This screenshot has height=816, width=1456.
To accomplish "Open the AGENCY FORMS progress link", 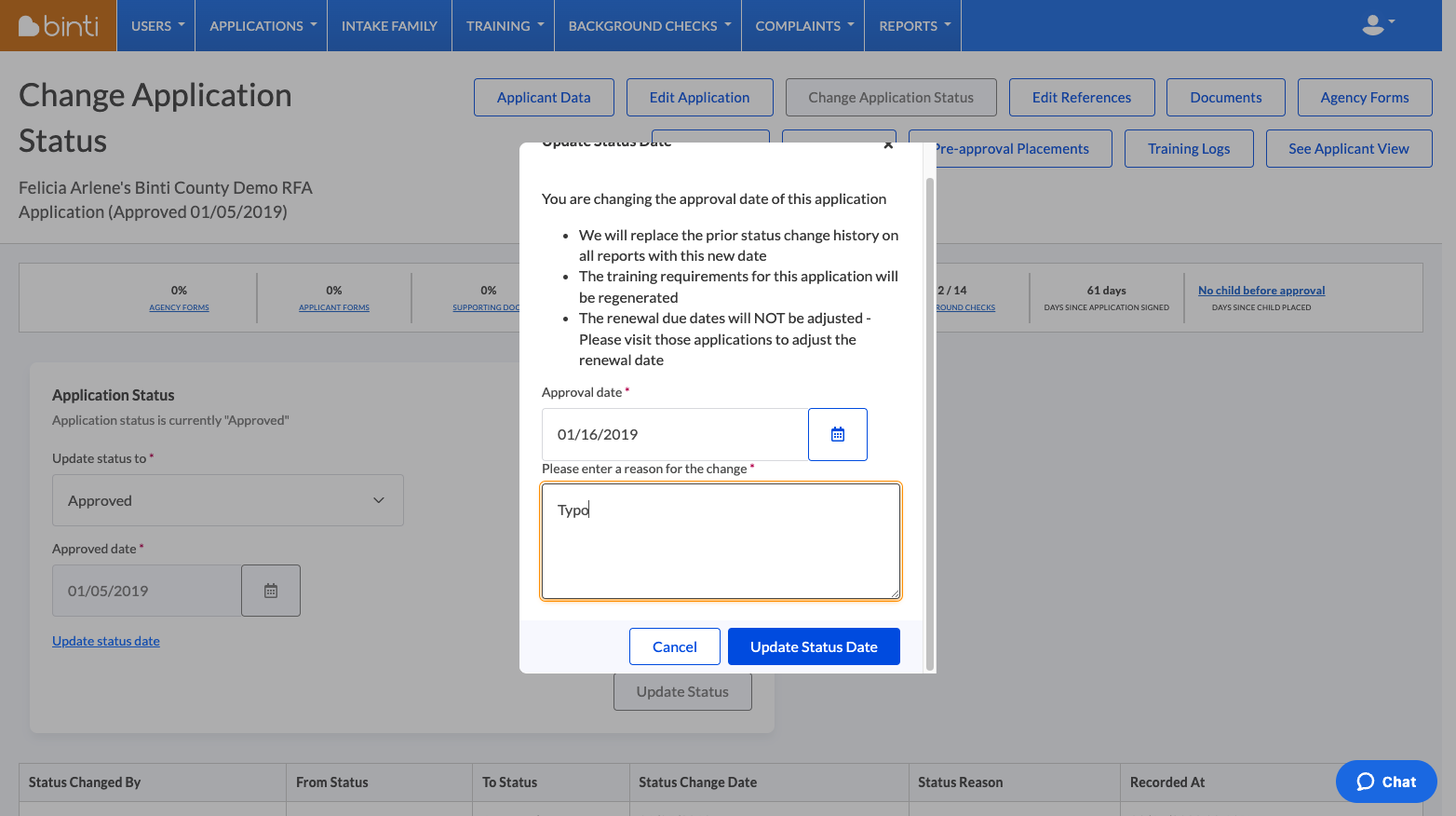I will pos(179,307).
